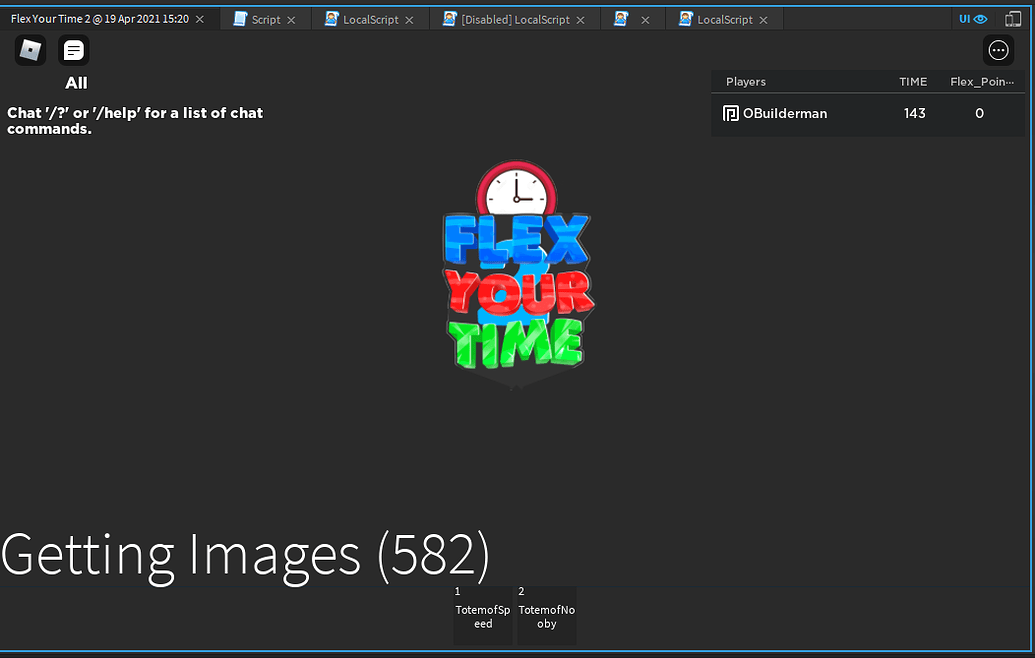Click the OBuilderman player avatar icon

pyautogui.click(x=730, y=114)
